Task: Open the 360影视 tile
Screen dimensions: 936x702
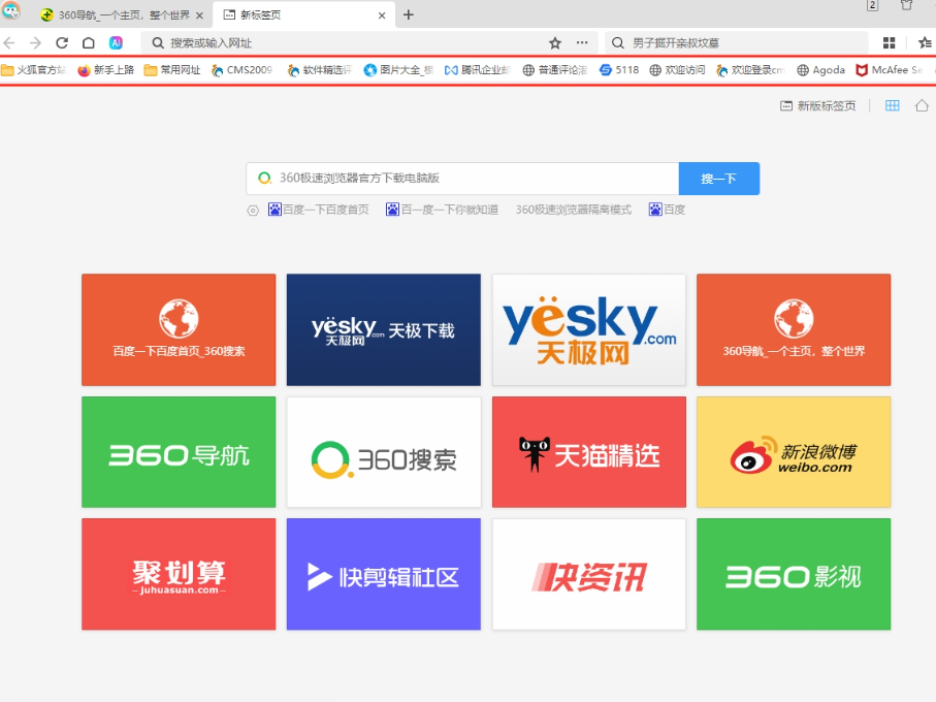Action: pyautogui.click(x=793, y=574)
